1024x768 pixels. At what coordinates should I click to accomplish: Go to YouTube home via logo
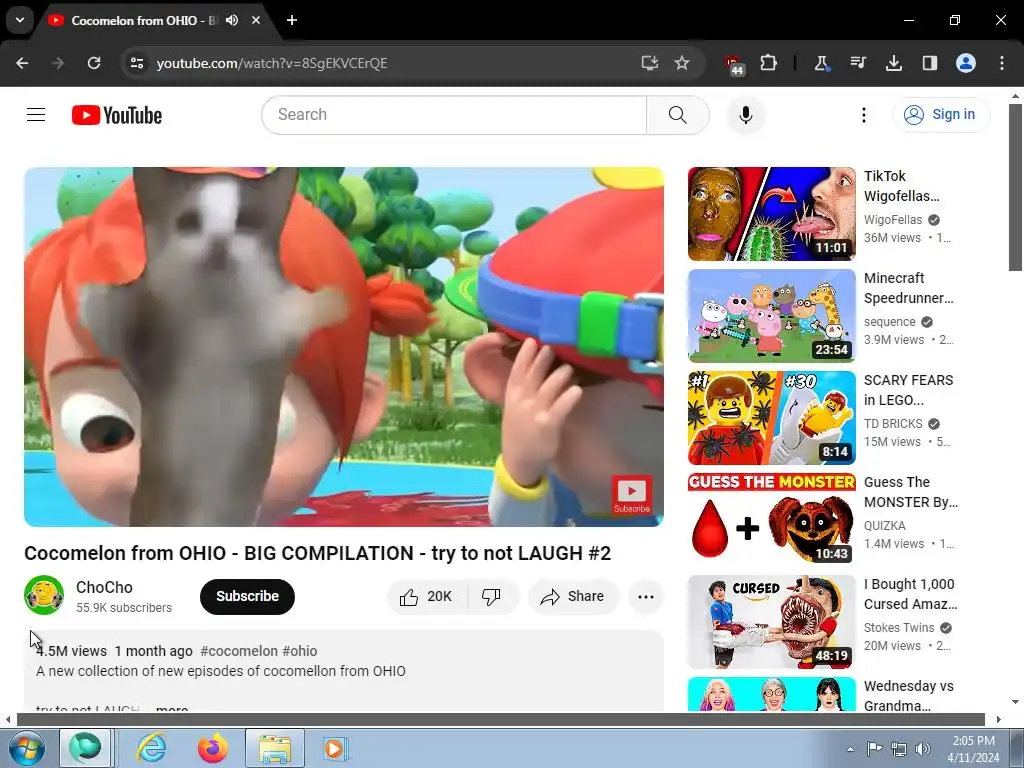[x=117, y=115]
